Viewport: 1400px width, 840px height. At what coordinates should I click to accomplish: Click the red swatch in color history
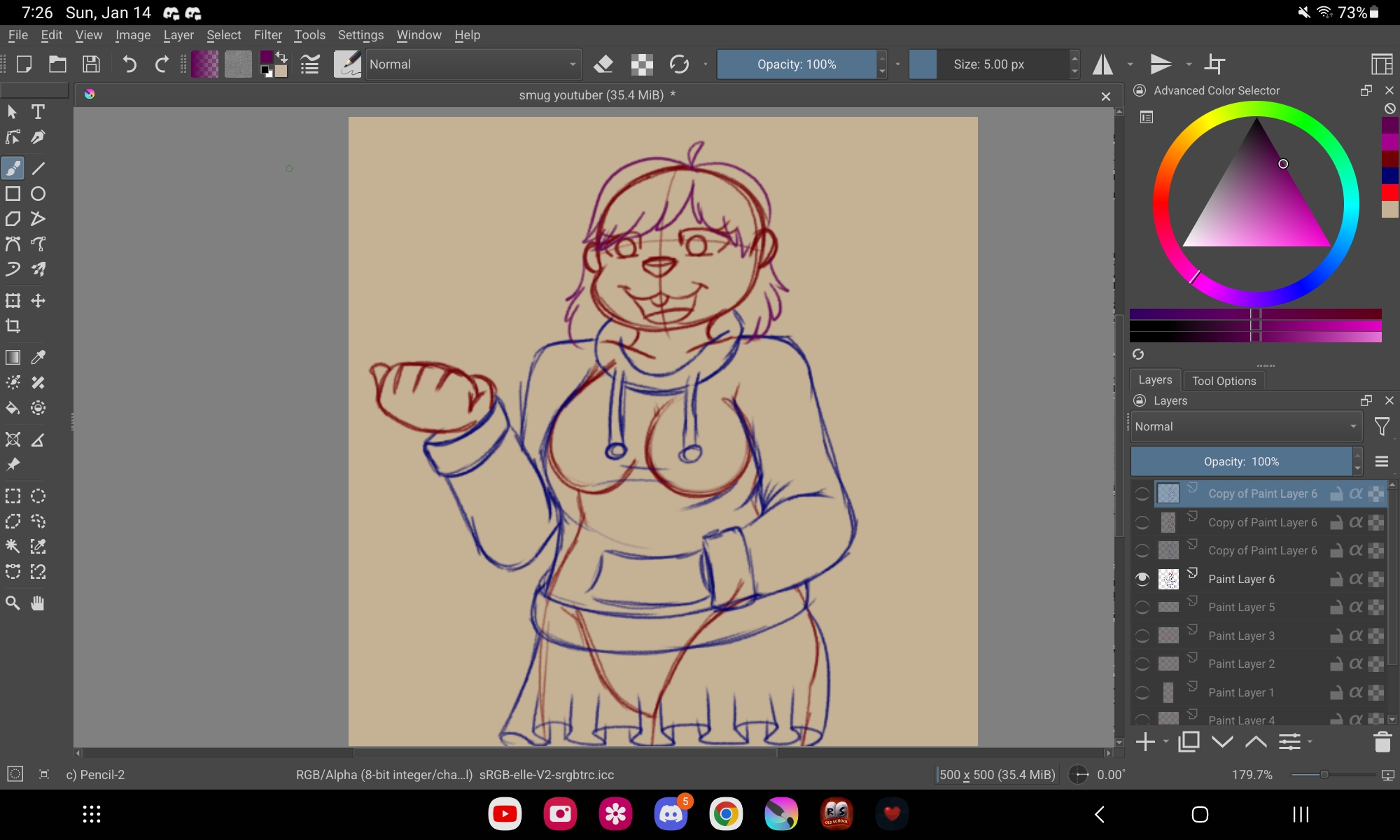click(x=1389, y=192)
